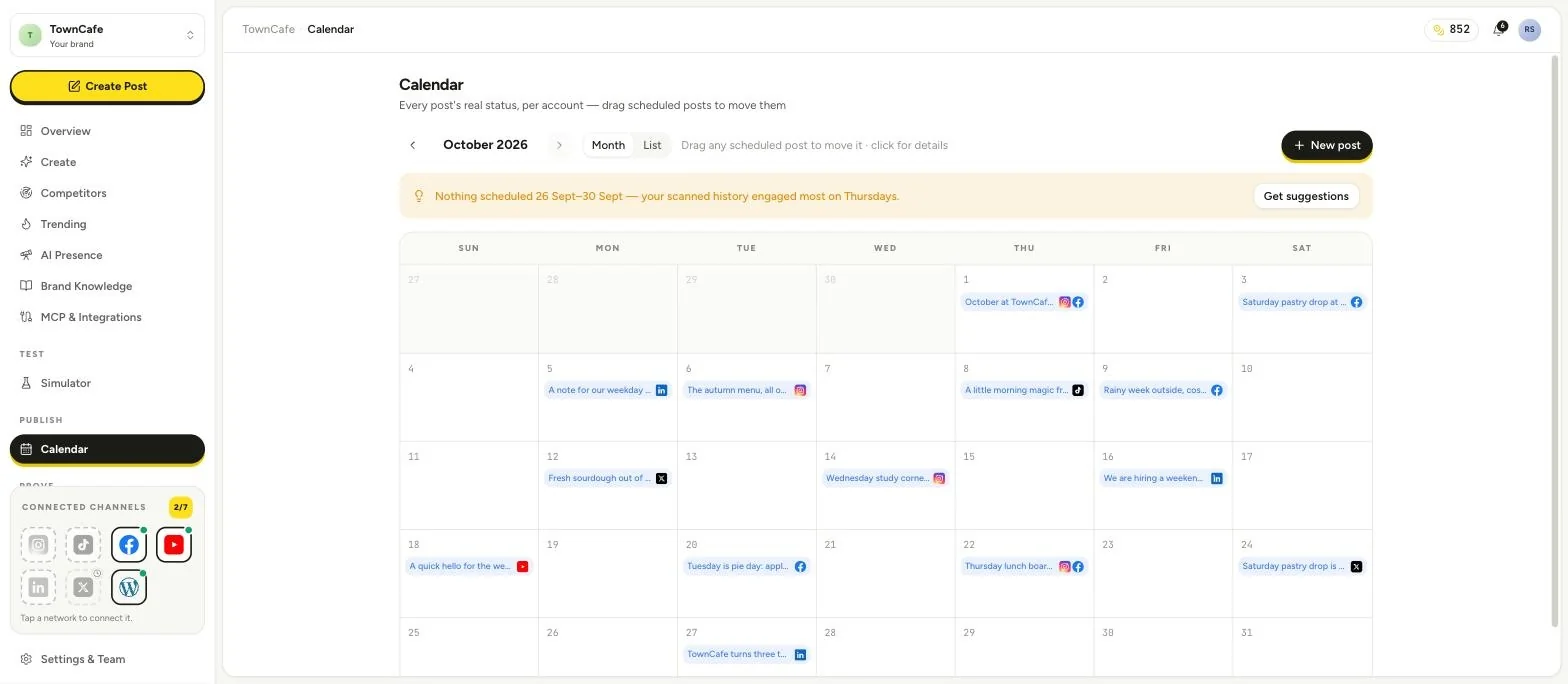This screenshot has width=1568, height=684.
Task: Click X icon on Oct 24 Saturday pastry post
Action: [1356, 566]
